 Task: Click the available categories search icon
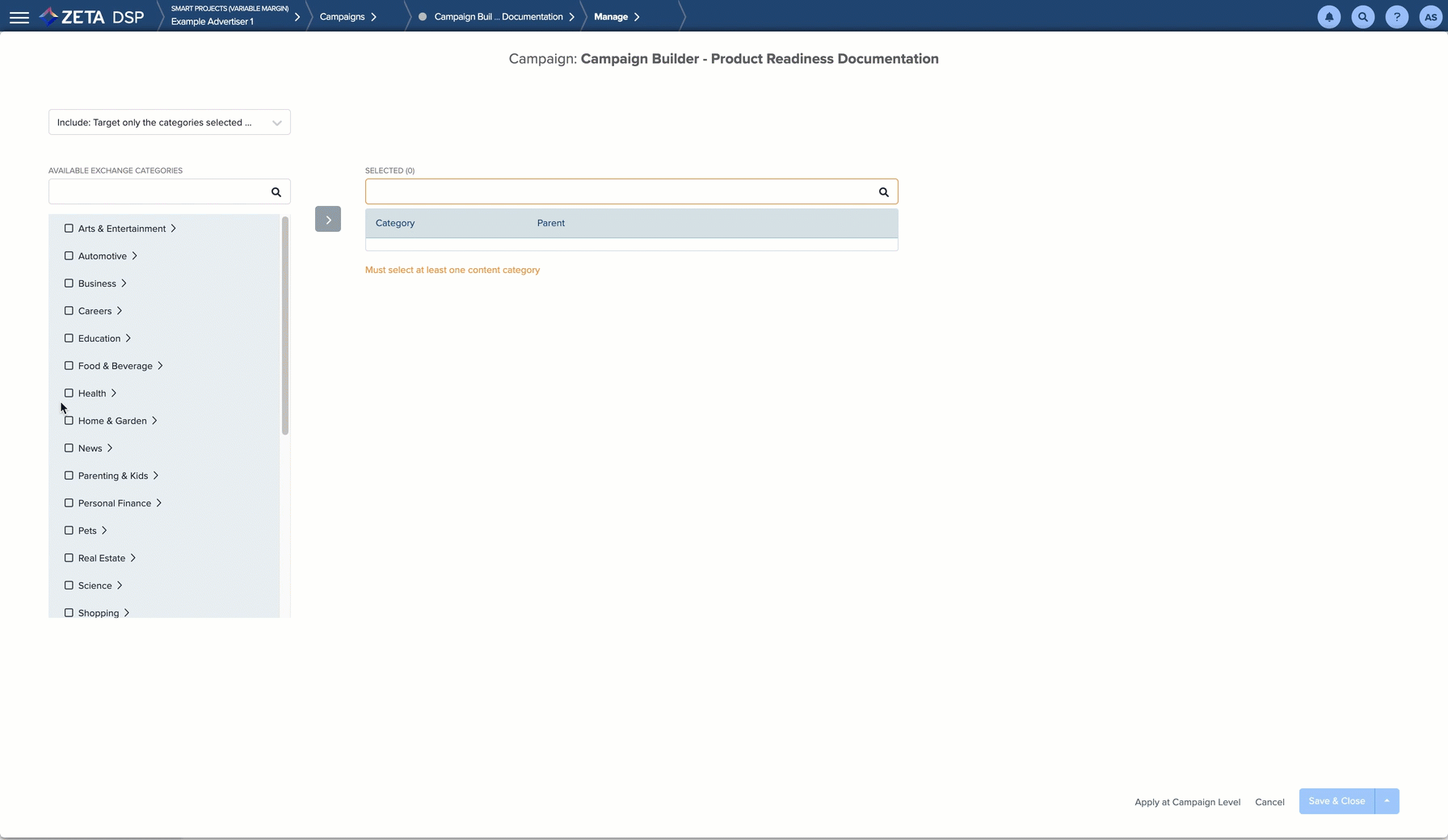pyautogui.click(x=276, y=192)
